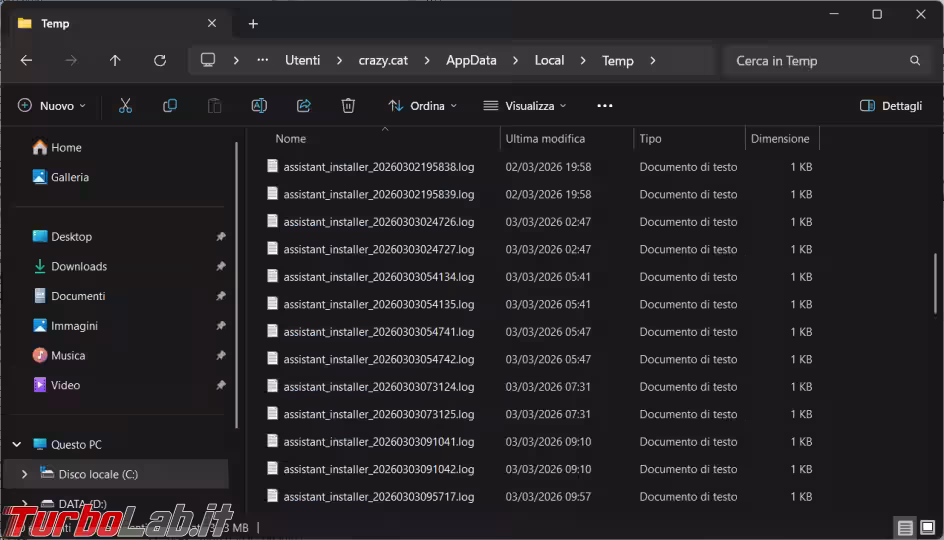
Task: Navigate back with the back arrow
Action: (x=27, y=61)
